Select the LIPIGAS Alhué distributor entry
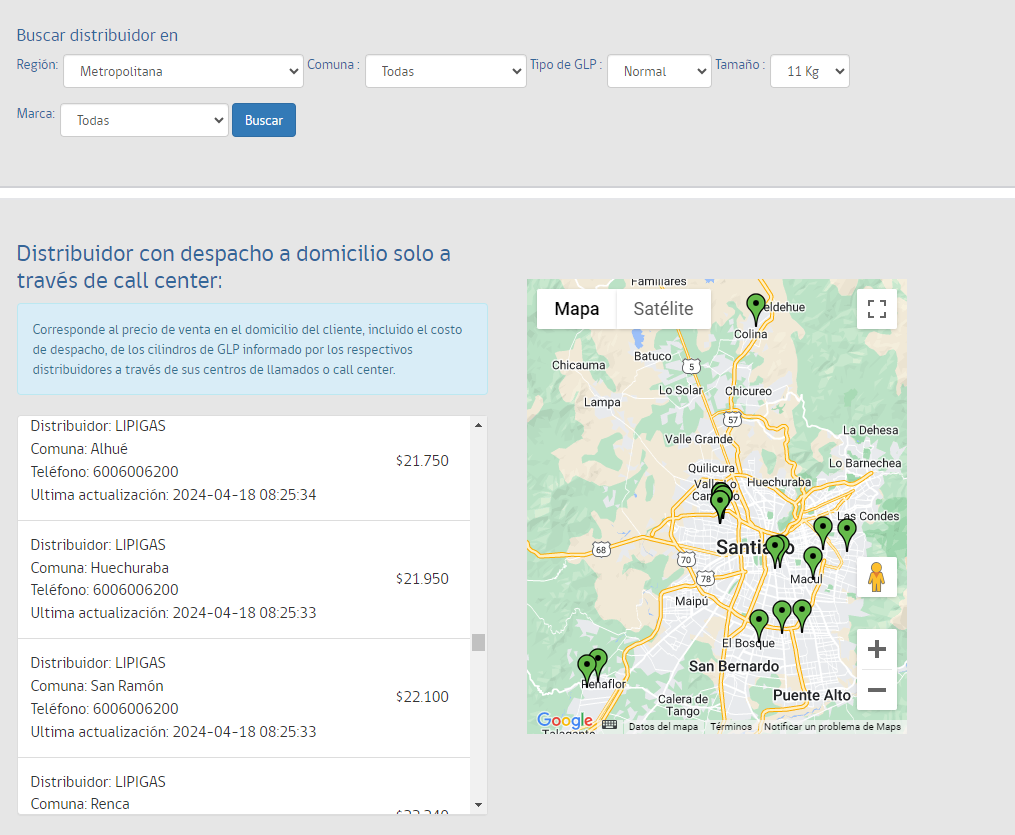 click(243, 467)
